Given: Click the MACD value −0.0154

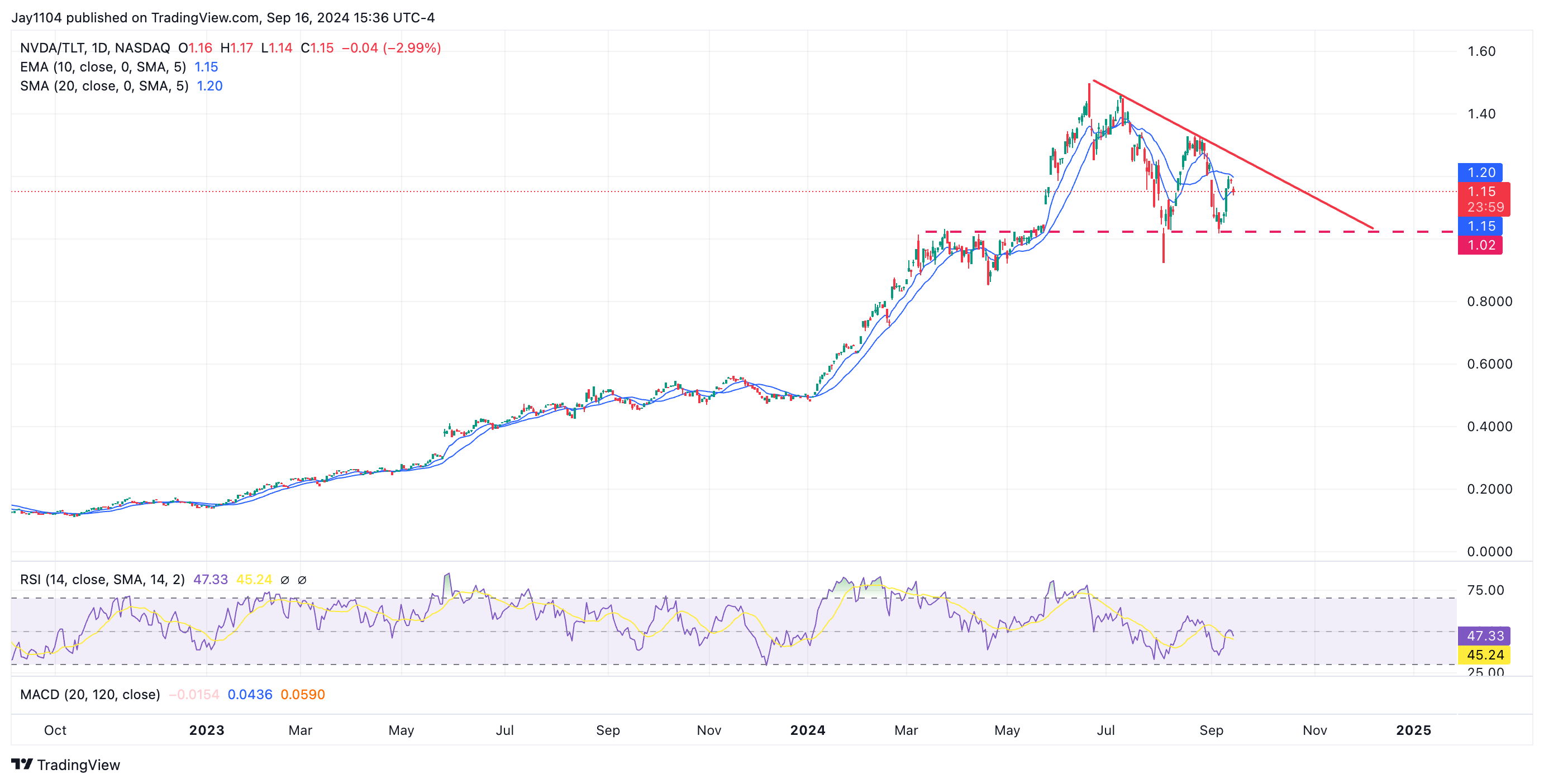Looking at the screenshot, I should [x=194, y=695].
